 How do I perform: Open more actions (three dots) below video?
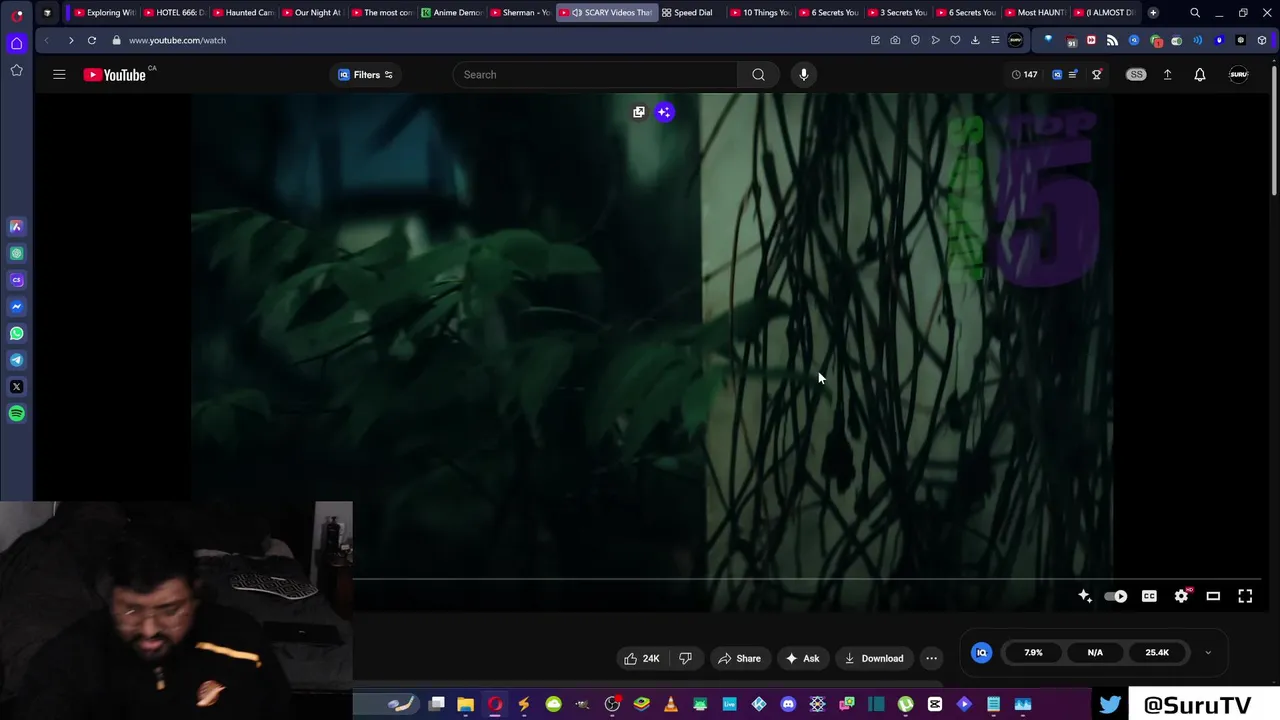pos(931,658)
